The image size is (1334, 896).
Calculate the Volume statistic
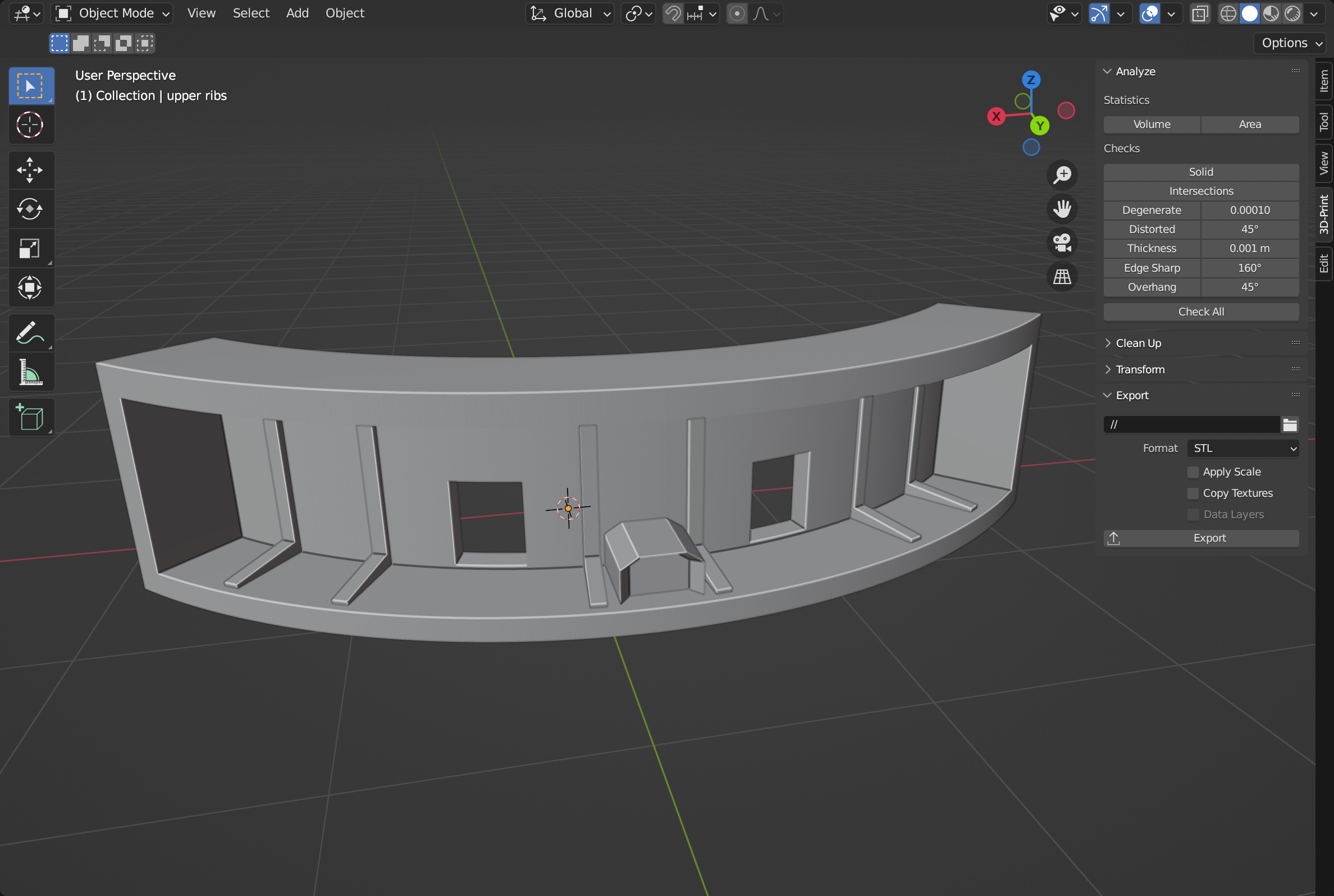(x=1152, y=125)
